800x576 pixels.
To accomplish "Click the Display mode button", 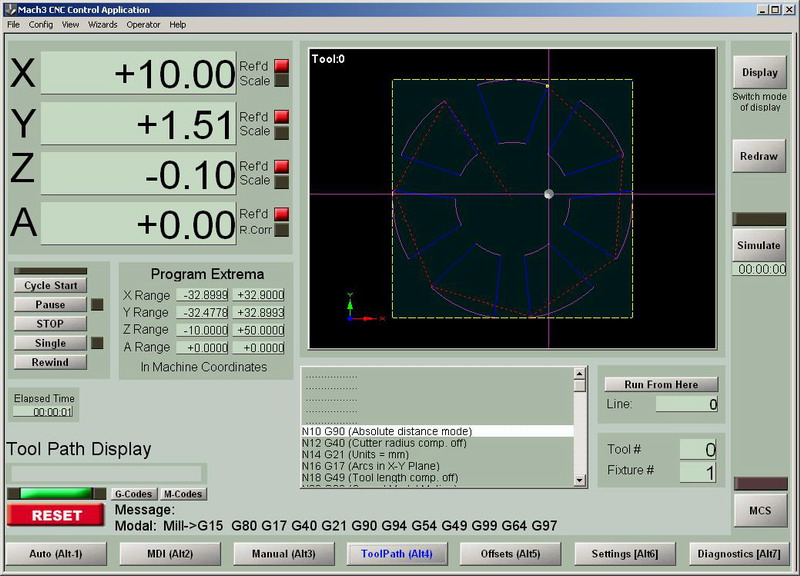I will coord(759,72).
